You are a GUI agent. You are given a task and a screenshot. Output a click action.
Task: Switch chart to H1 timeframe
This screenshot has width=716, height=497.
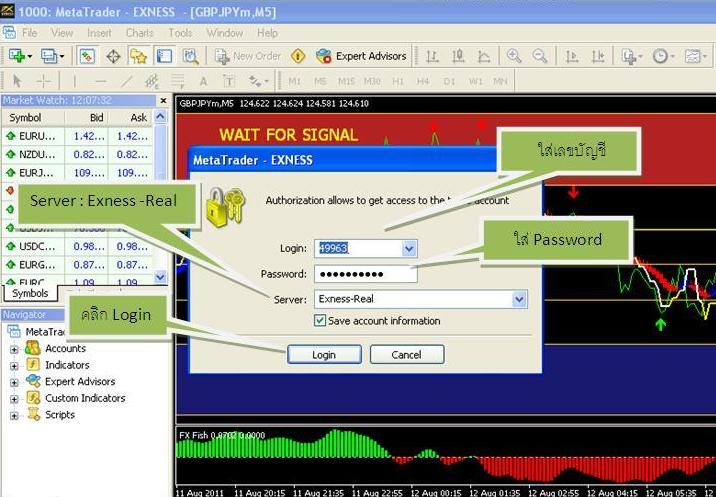398,81
